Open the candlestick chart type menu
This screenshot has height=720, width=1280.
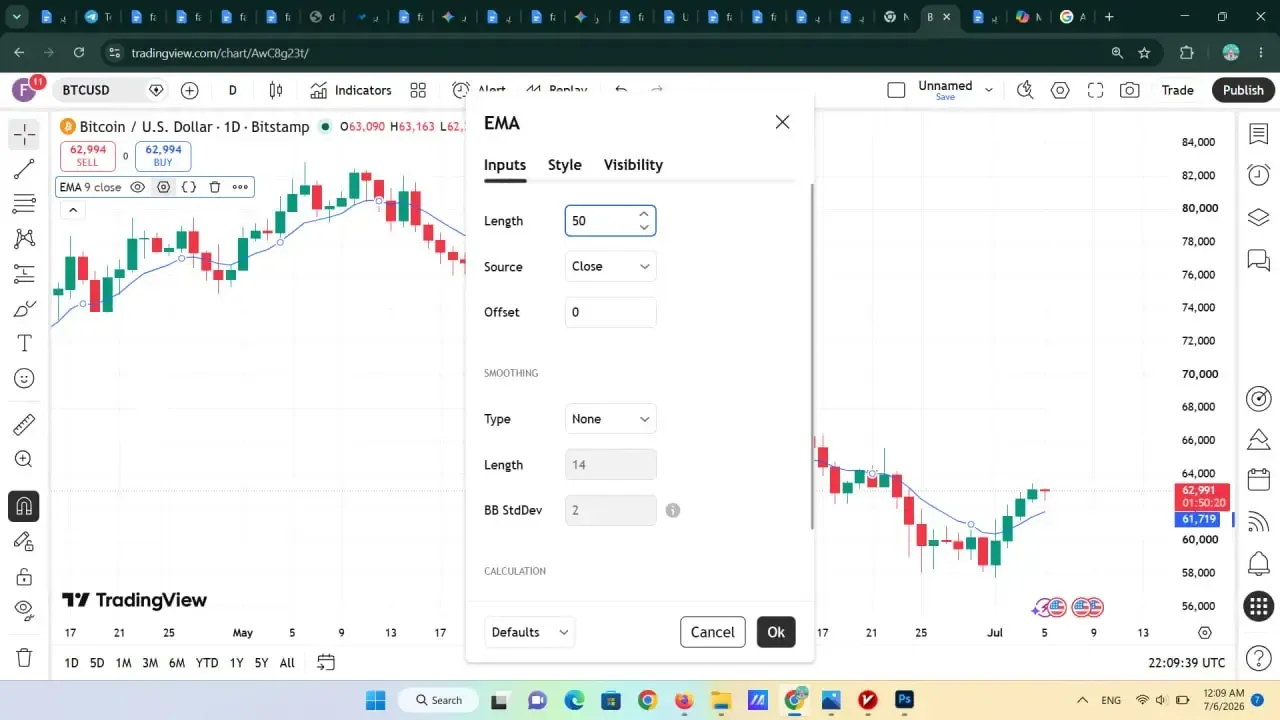[276, 90]
